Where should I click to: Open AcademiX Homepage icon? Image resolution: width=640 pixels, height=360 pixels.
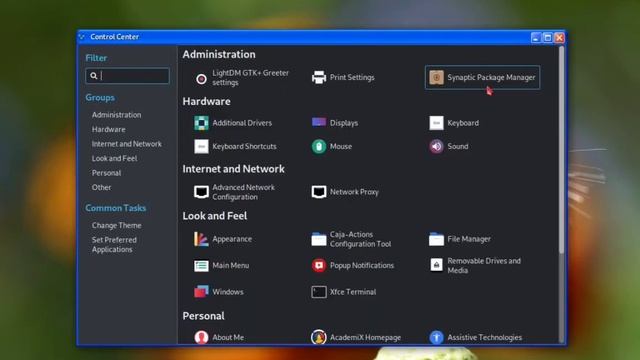pos(319,337)
